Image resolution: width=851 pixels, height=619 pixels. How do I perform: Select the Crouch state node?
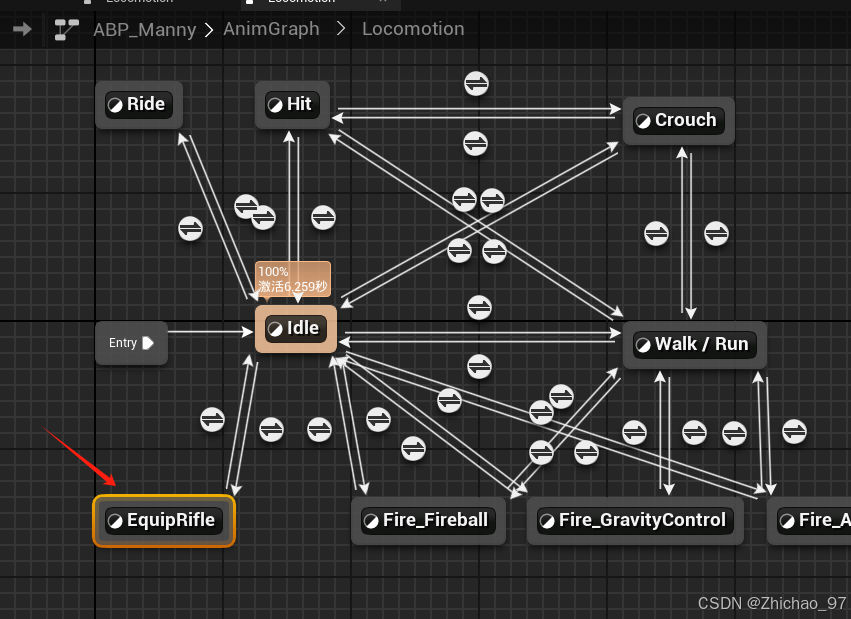(678, 120)
